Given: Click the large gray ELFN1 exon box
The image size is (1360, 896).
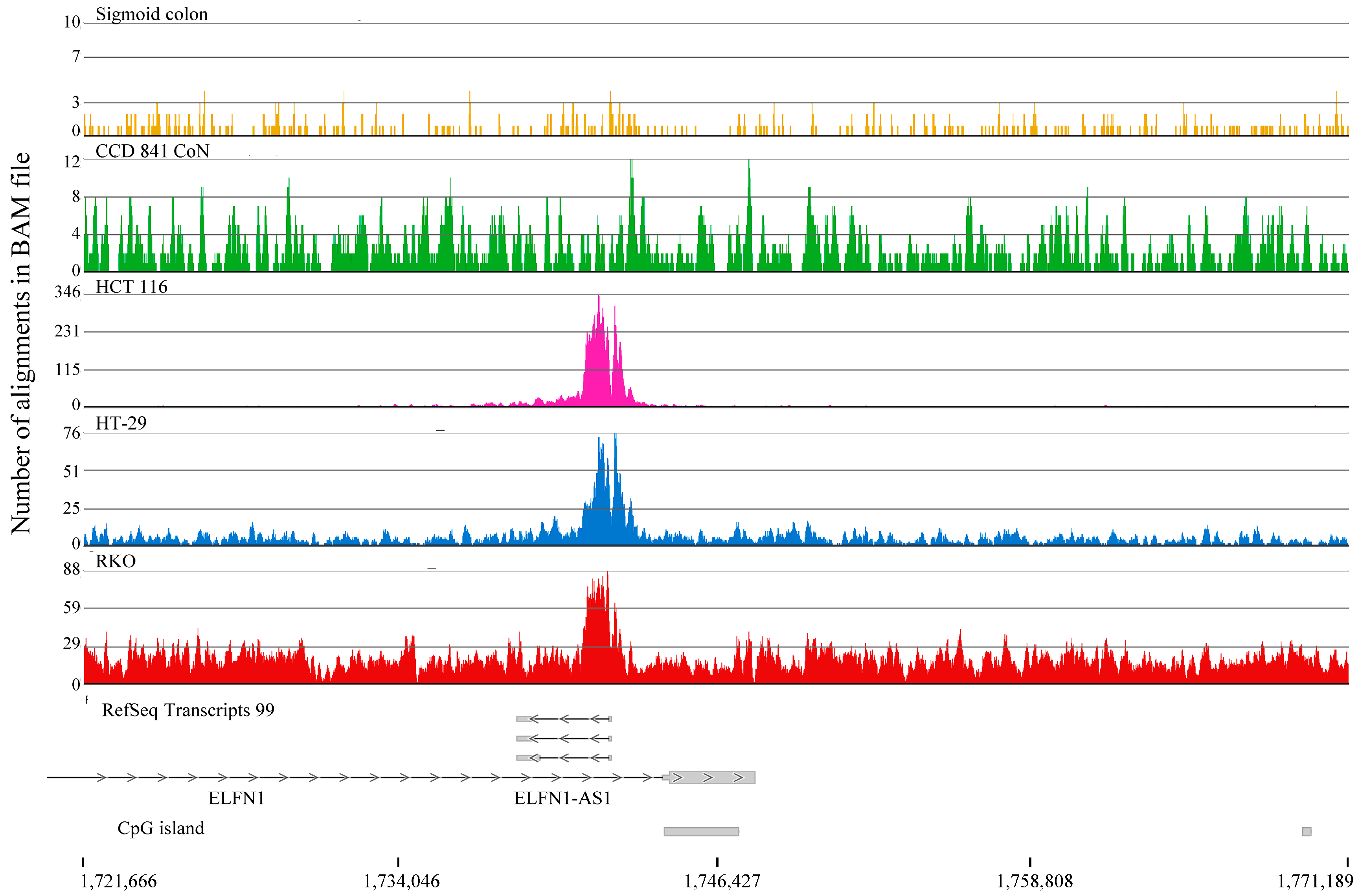Looking at the screenshot, I should tap(712, 778).
